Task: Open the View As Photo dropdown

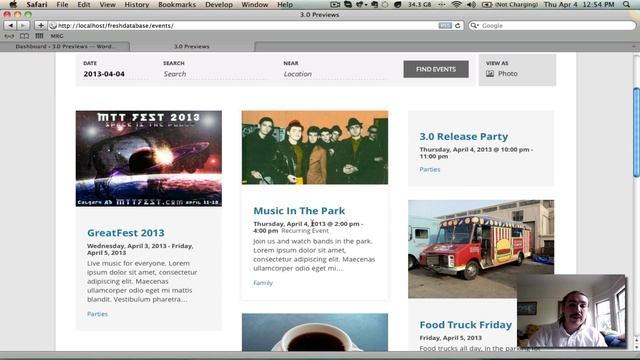Action: click(x=517, y=70)
